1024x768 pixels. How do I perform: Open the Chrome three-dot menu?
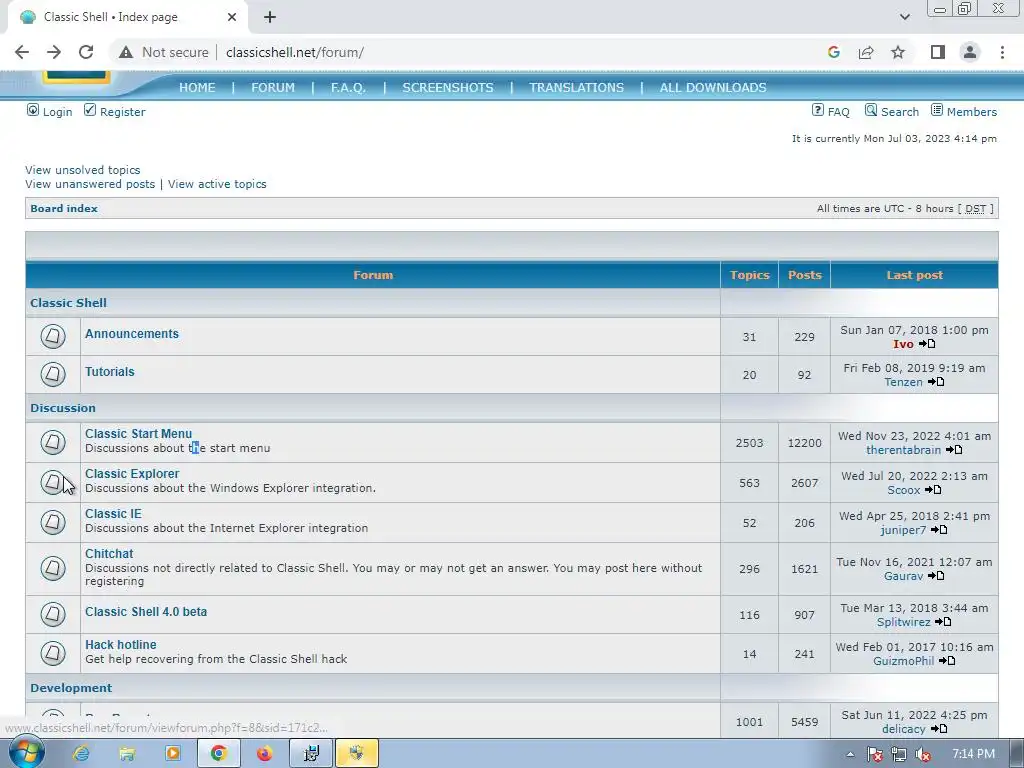[x=1002, y=52]
